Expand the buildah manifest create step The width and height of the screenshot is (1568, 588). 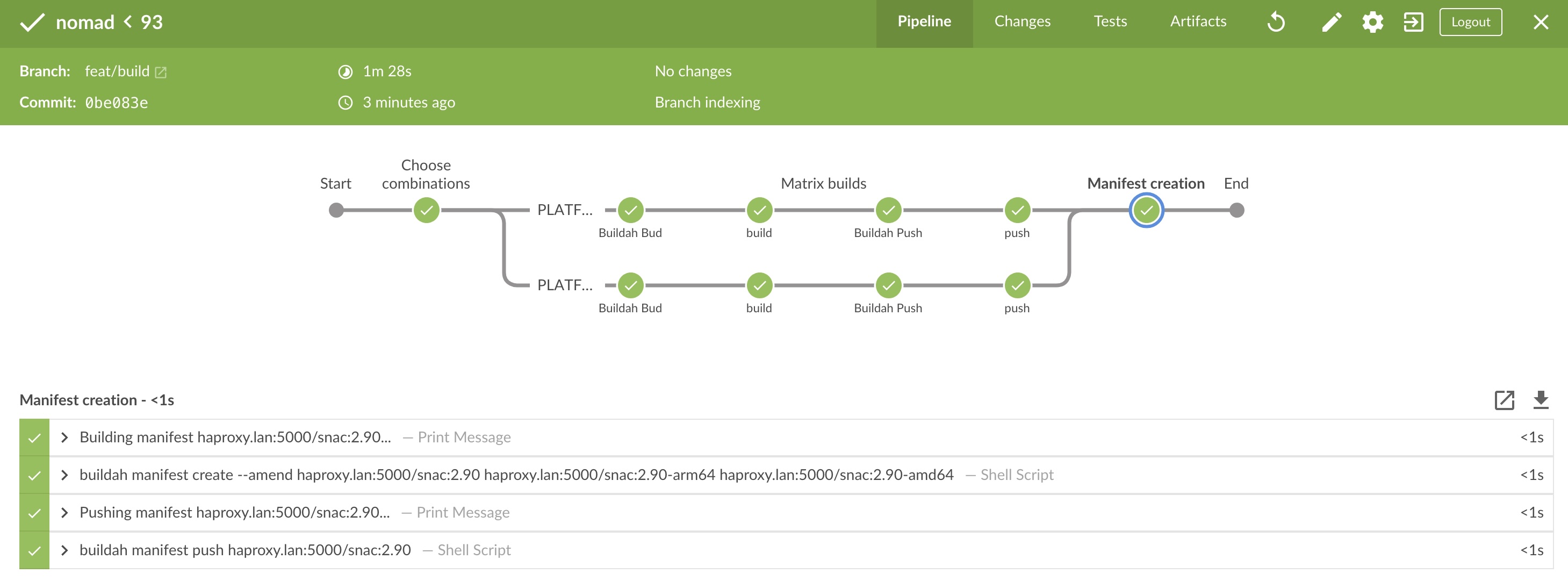(64, 475)
